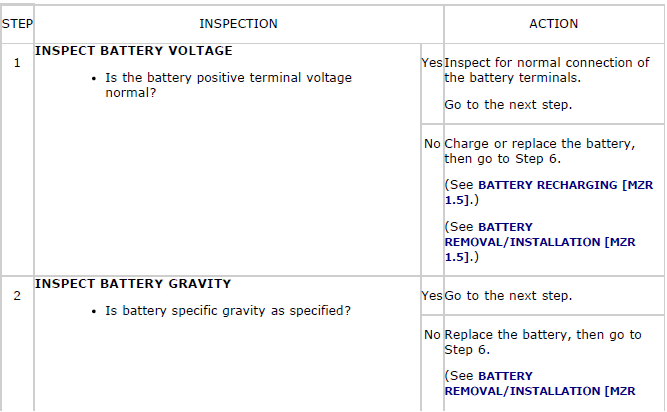
Task: Open BATTERY REMOVAL/INSTALLATION link in Step 1
Action: tap(540, 242)
